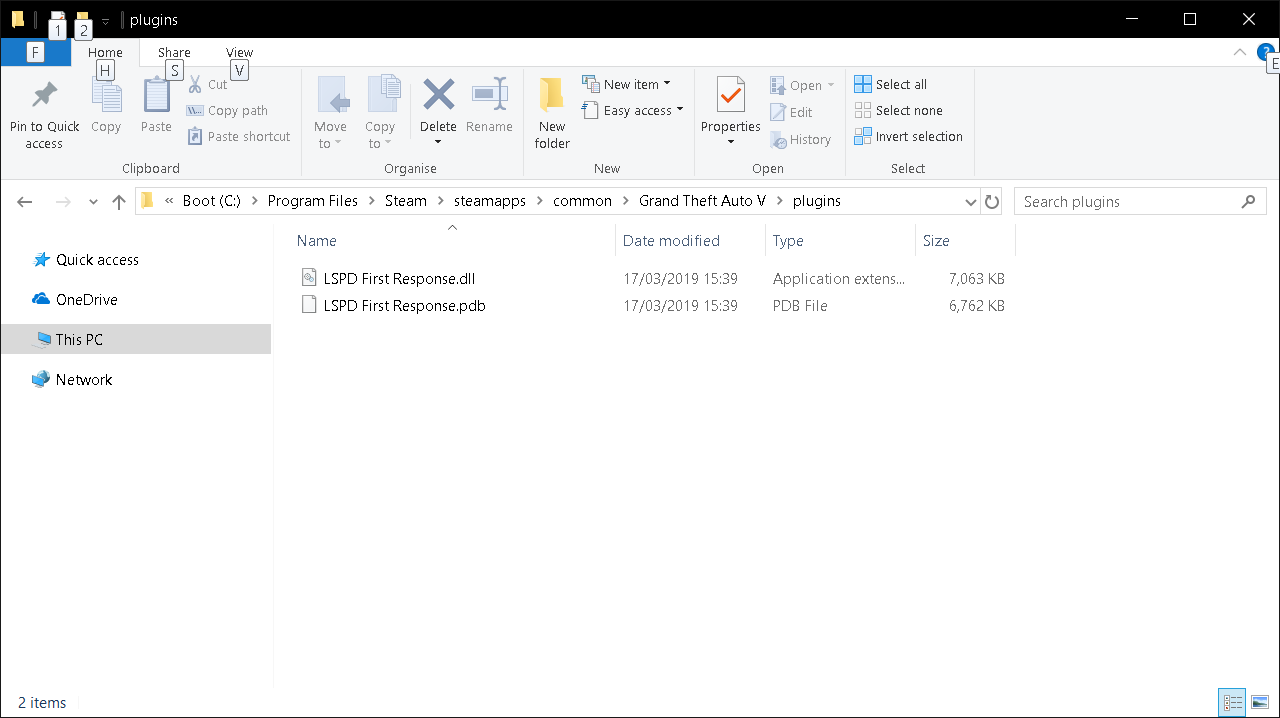Expand the address bar history dropdown
The image size is (1280, 718).
pos(970,201)
